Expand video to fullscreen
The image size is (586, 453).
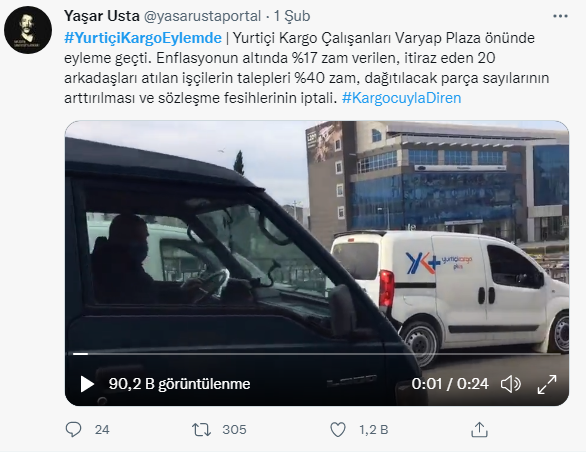pyautogui.click(x=547, y=384)
